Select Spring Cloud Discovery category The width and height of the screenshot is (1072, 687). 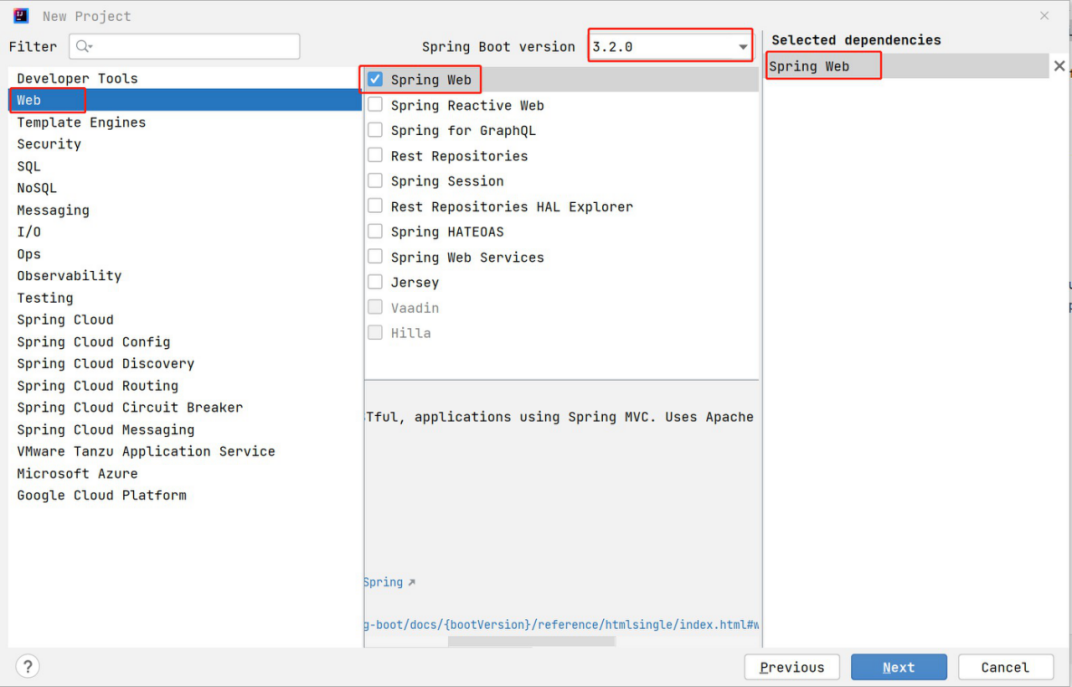[185, 363]
